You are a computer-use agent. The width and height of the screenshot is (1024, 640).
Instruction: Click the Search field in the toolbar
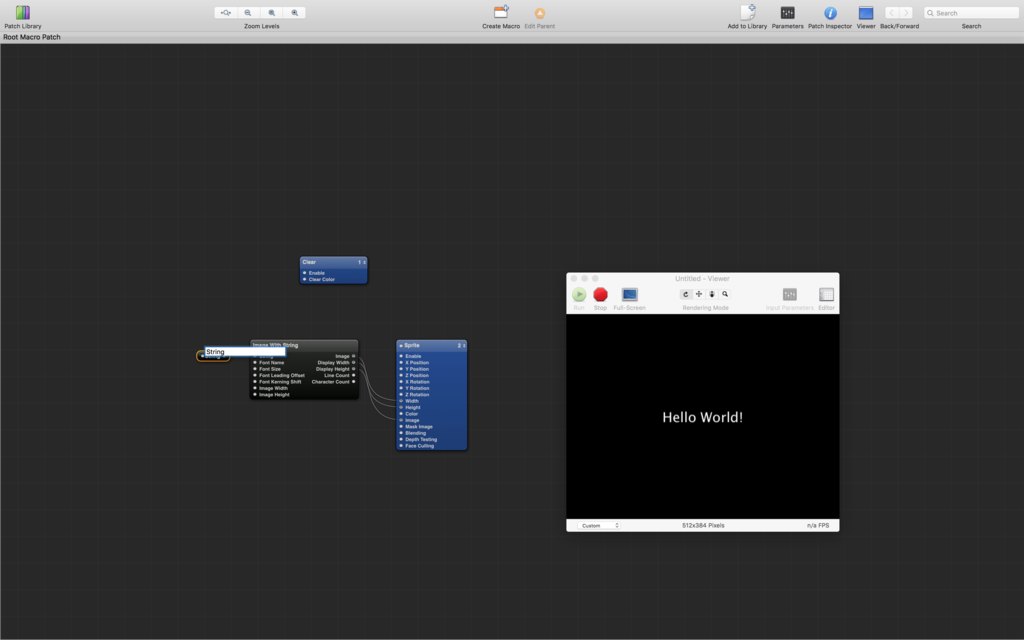[971, 12]
